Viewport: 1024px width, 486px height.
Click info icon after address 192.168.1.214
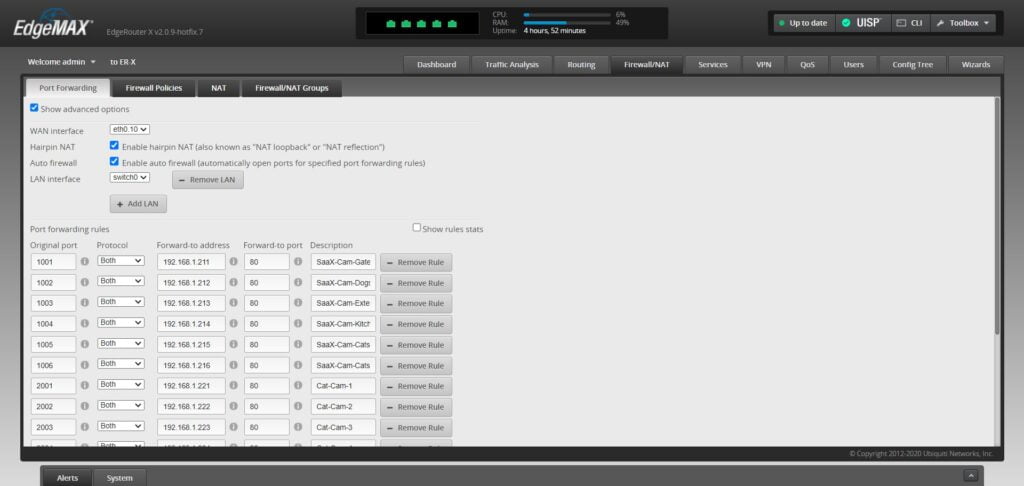point(233,323)
